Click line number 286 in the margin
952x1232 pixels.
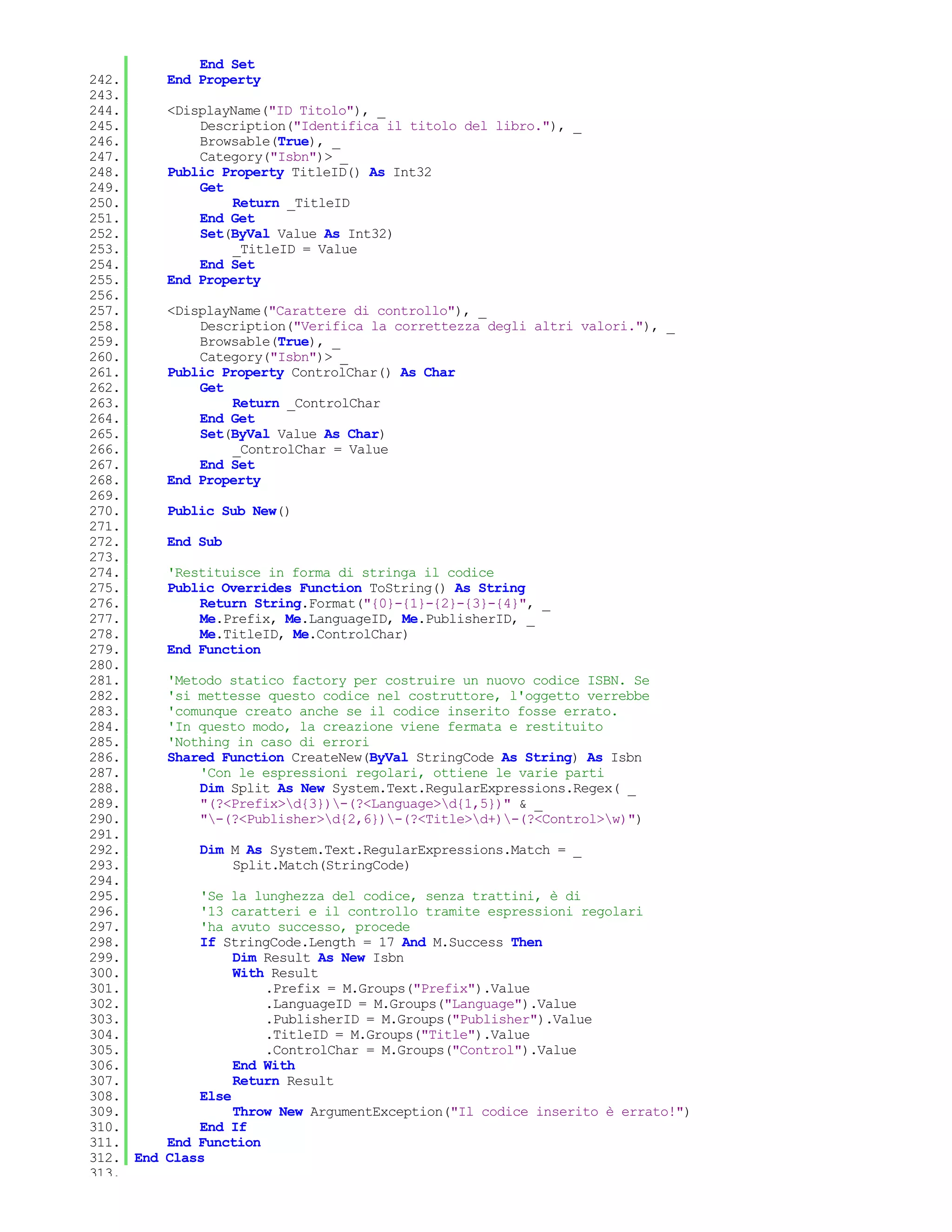104,758
